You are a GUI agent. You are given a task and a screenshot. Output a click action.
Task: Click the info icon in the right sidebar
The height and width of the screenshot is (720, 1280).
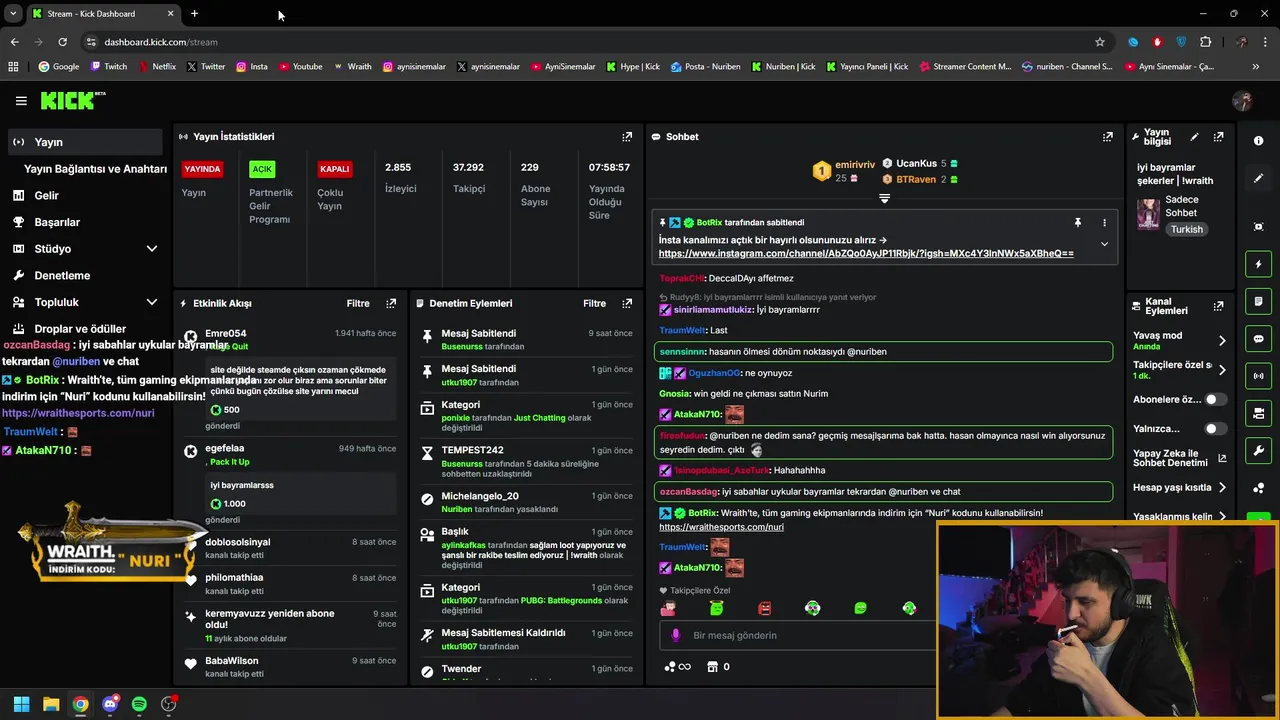click(1258, 141)
